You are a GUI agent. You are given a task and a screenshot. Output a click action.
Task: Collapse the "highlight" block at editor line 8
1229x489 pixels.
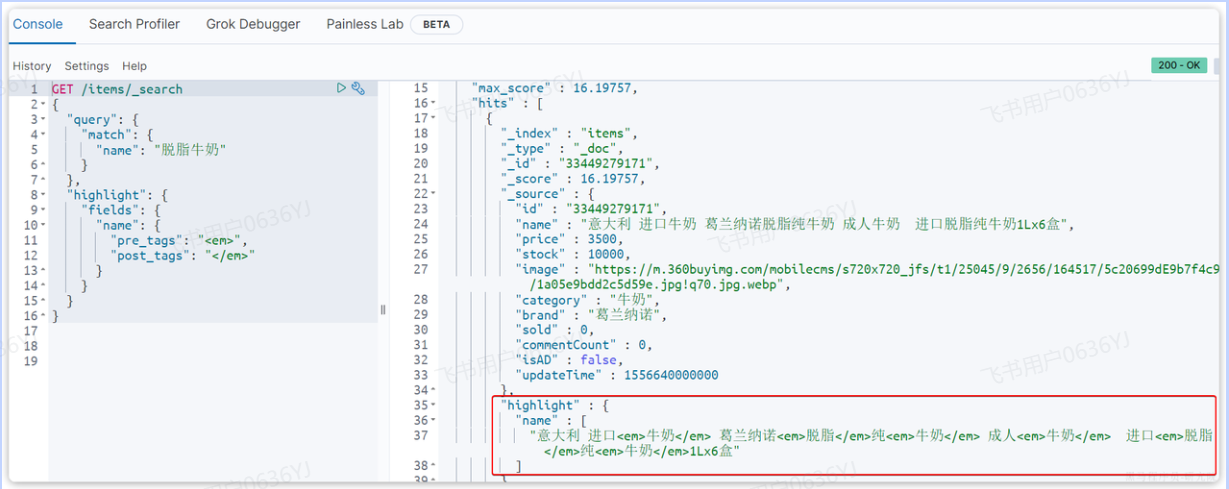(44, 195)
